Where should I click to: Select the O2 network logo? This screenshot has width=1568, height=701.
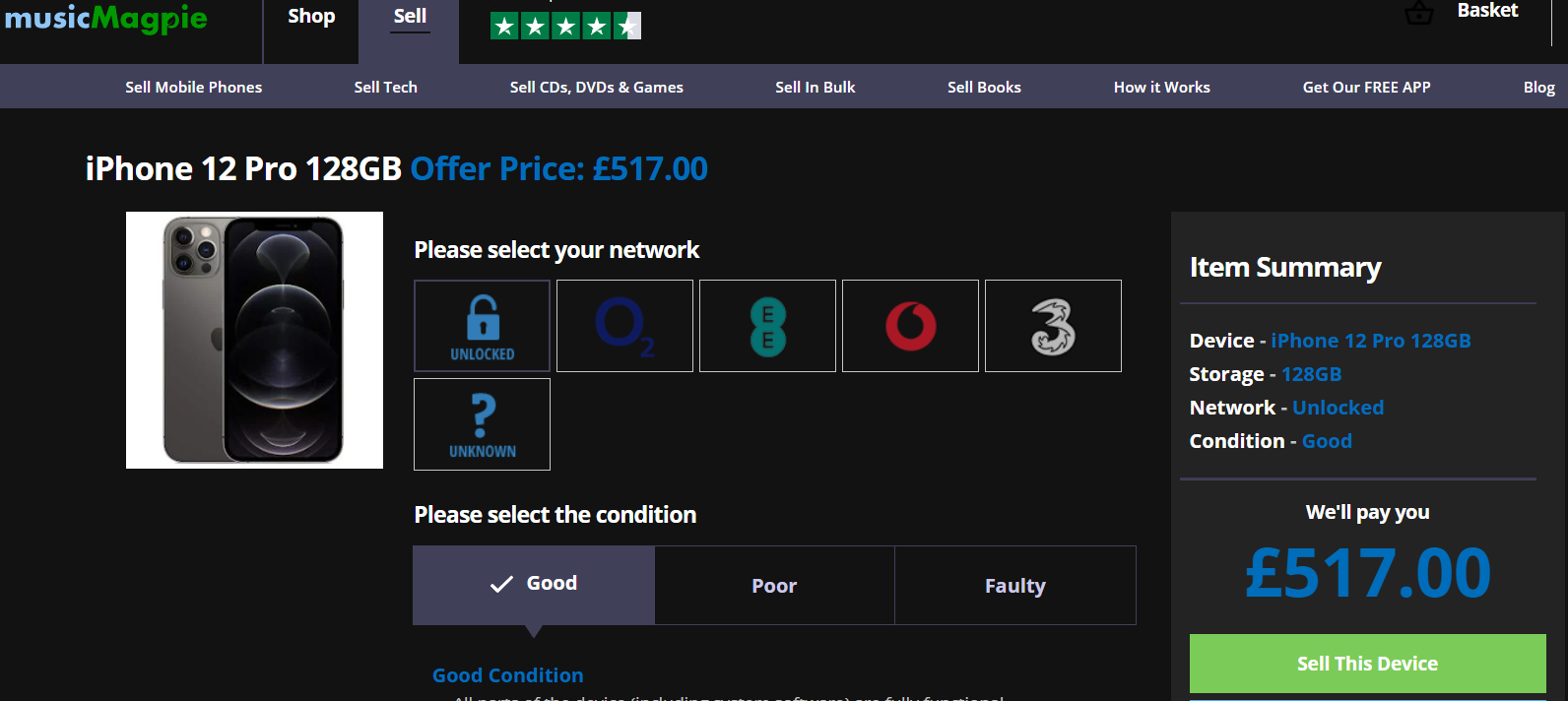pyautogui.click(x=624, y=326)
